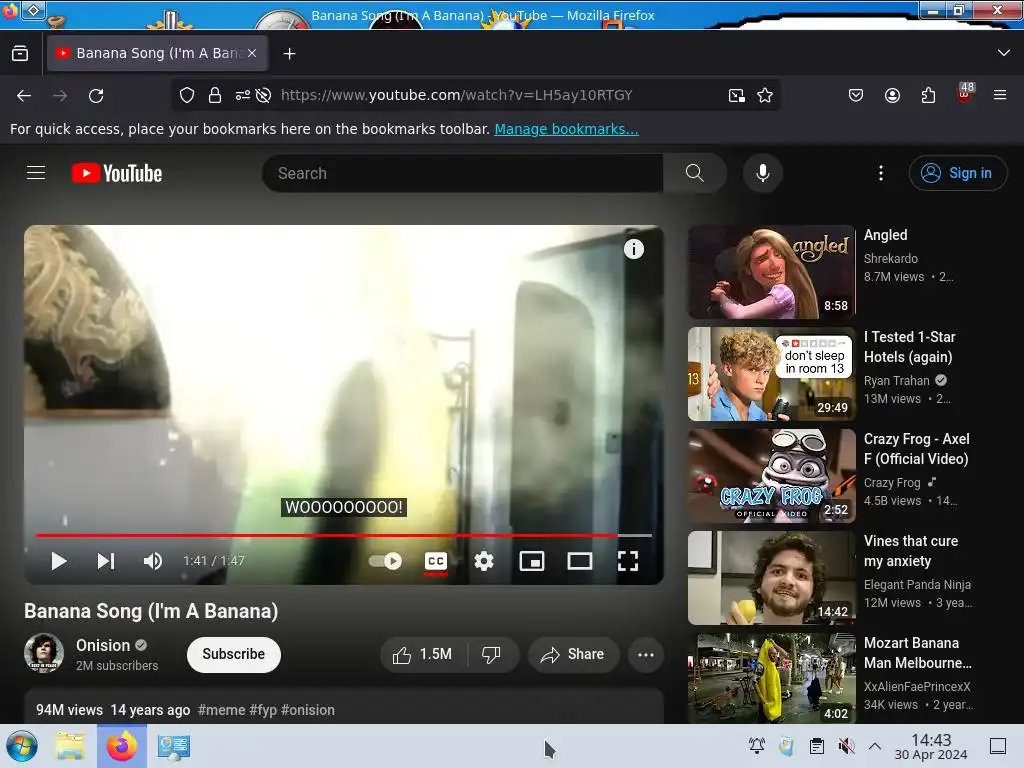Bookmark this page with the star
The height and width of the screenshot is (768, 1024).
765,95
